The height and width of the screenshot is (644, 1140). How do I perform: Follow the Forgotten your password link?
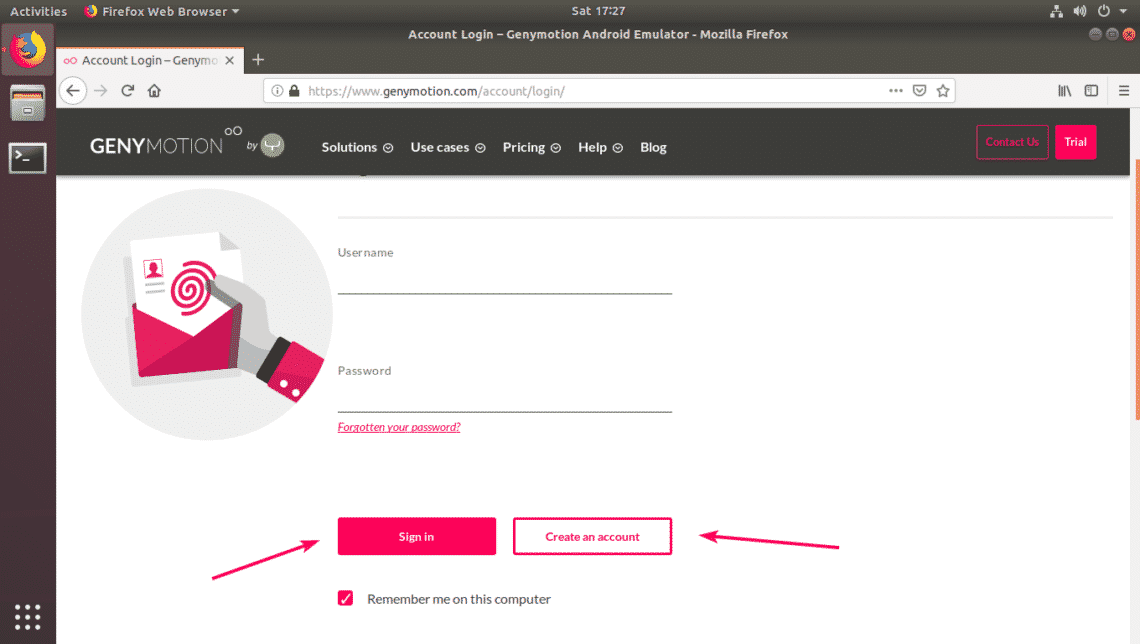tap(399, 427)
